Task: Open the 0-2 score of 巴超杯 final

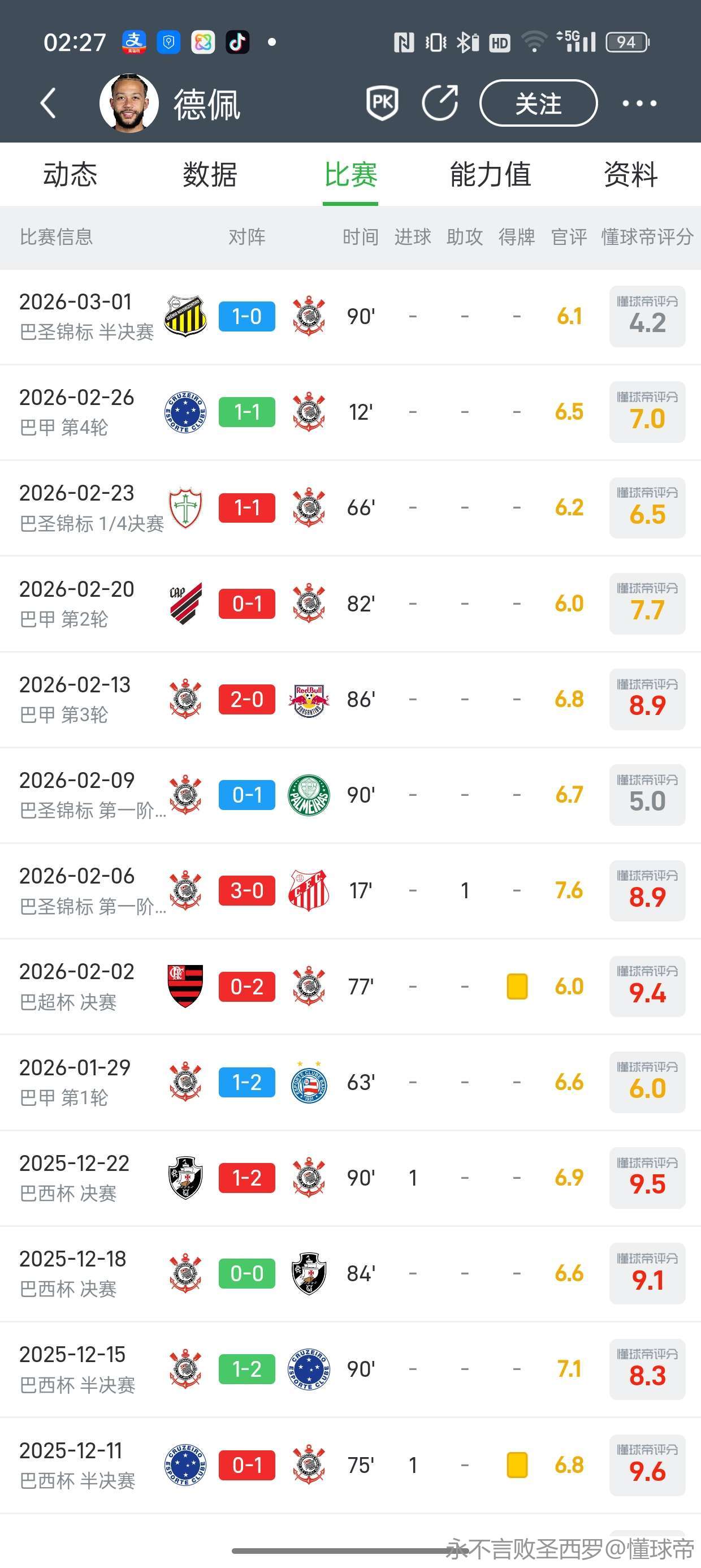Action: [x=246, y=986]
